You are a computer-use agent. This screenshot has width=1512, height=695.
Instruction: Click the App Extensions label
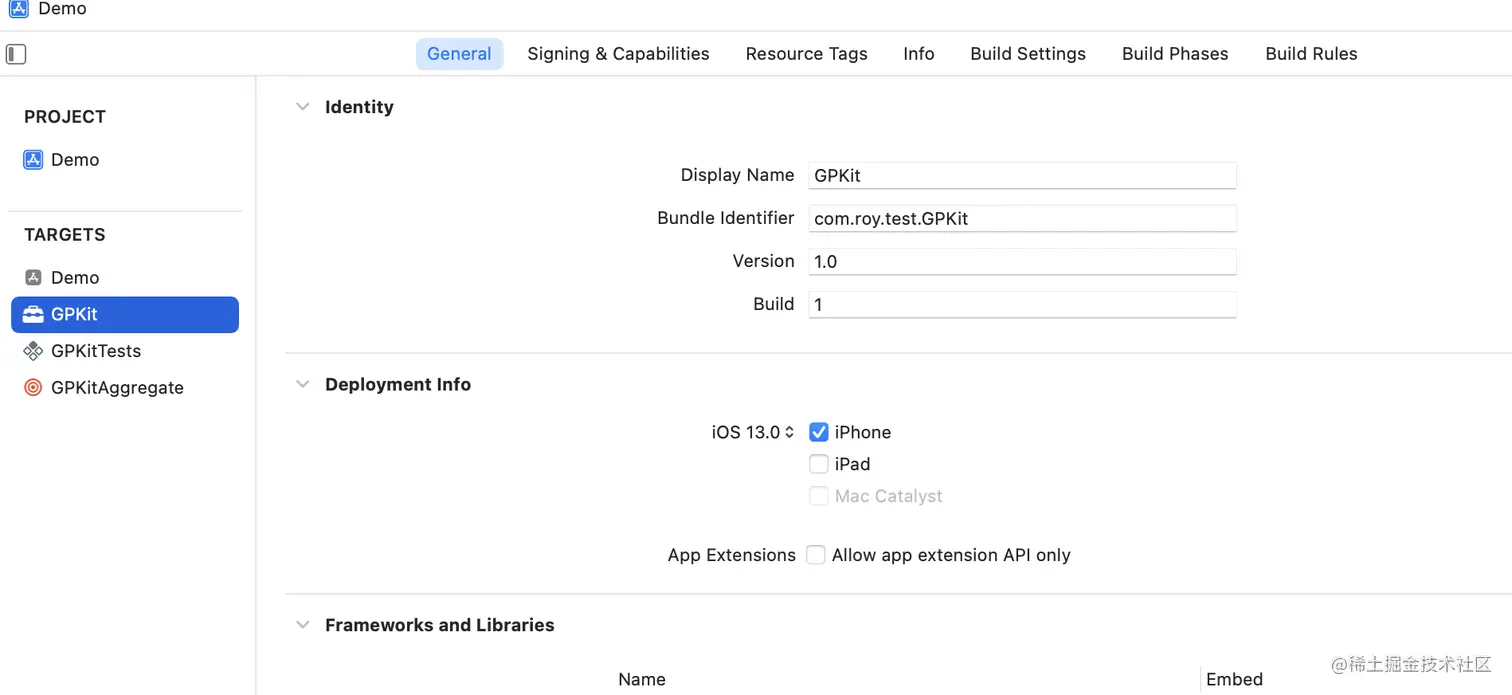[731, 555]
